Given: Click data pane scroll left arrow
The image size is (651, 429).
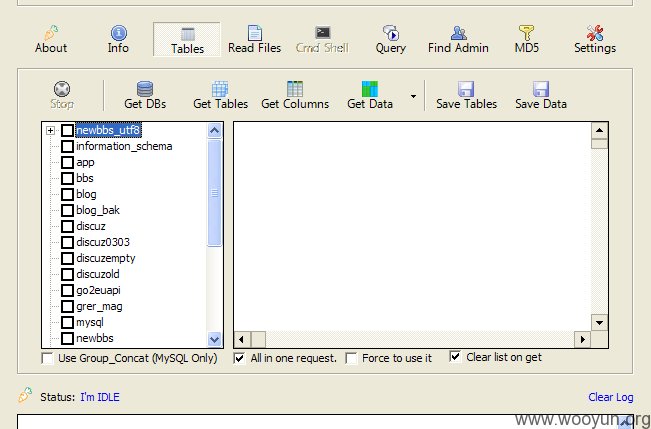Looking at the screenshot, I should click(x=242, y=340).
